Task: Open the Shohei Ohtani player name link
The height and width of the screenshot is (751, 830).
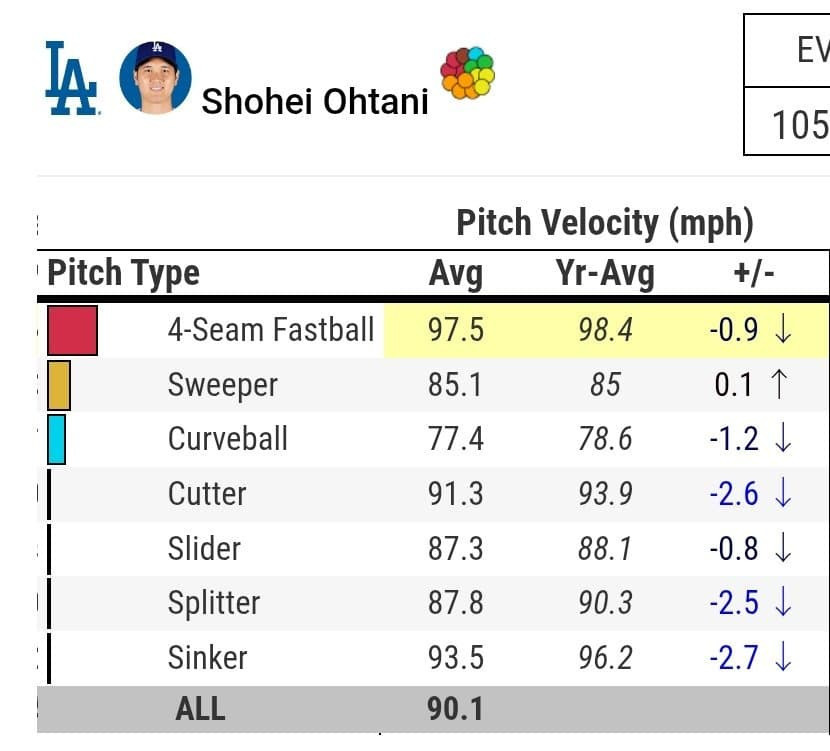Action: pos(315,100)
